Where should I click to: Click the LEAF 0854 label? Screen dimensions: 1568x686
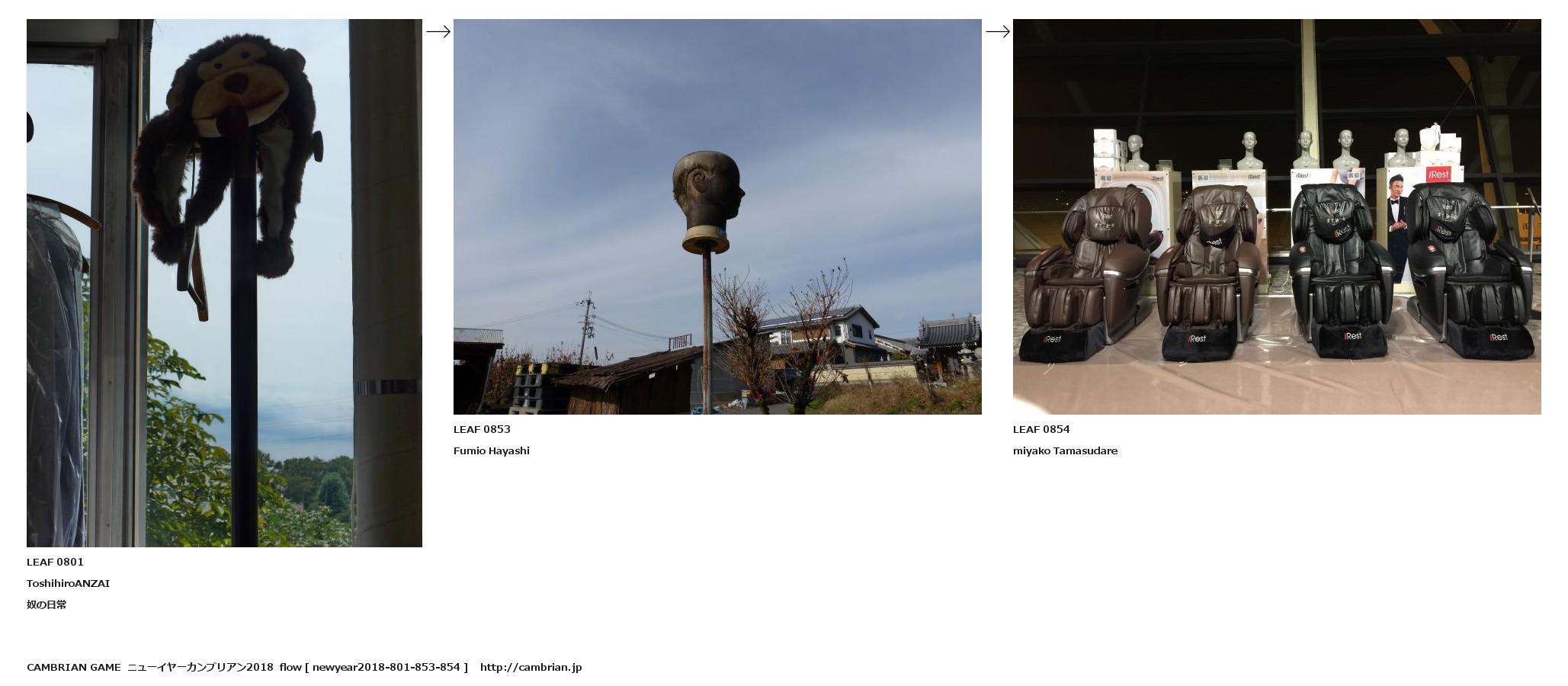click(x=1041, y=429)
